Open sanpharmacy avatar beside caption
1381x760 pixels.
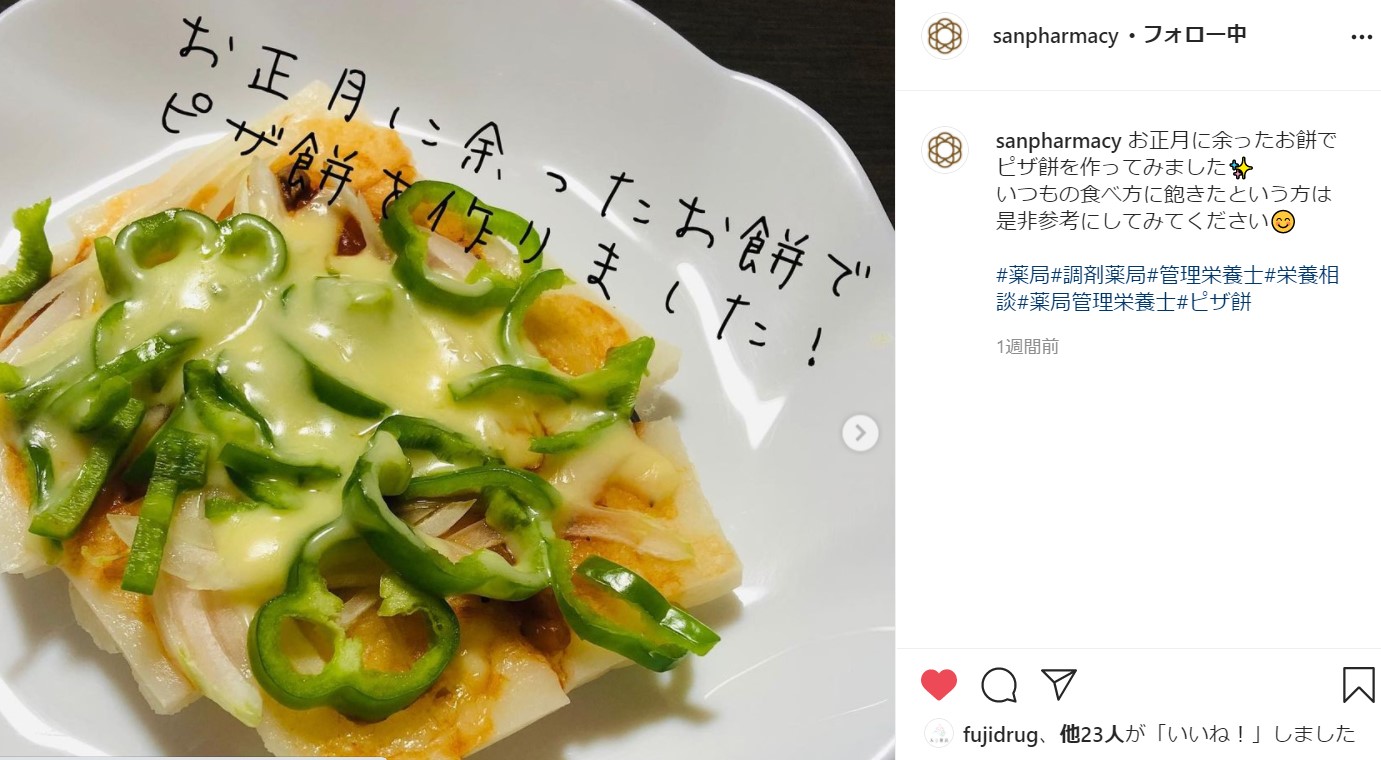944,150
